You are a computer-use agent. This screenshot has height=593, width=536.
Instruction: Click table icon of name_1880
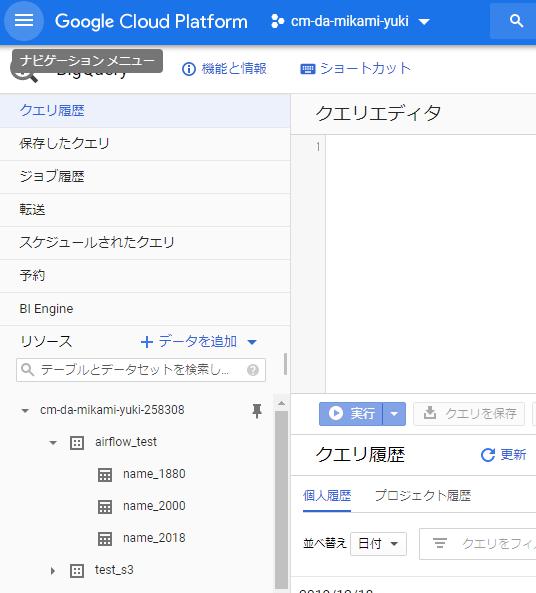(x=105, y=475)
